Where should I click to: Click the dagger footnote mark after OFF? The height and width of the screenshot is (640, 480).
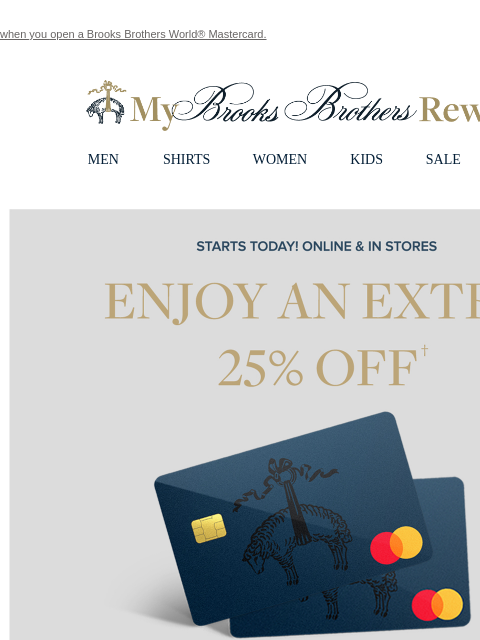pos(424,350)
